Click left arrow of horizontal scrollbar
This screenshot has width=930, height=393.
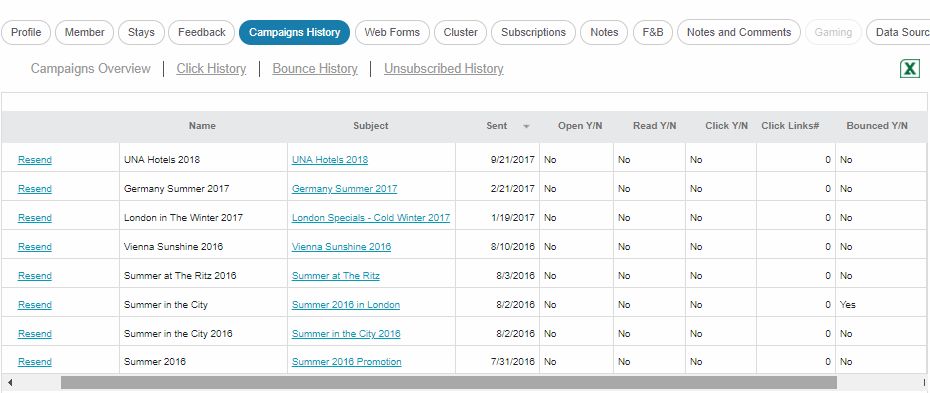pos(9,382)
